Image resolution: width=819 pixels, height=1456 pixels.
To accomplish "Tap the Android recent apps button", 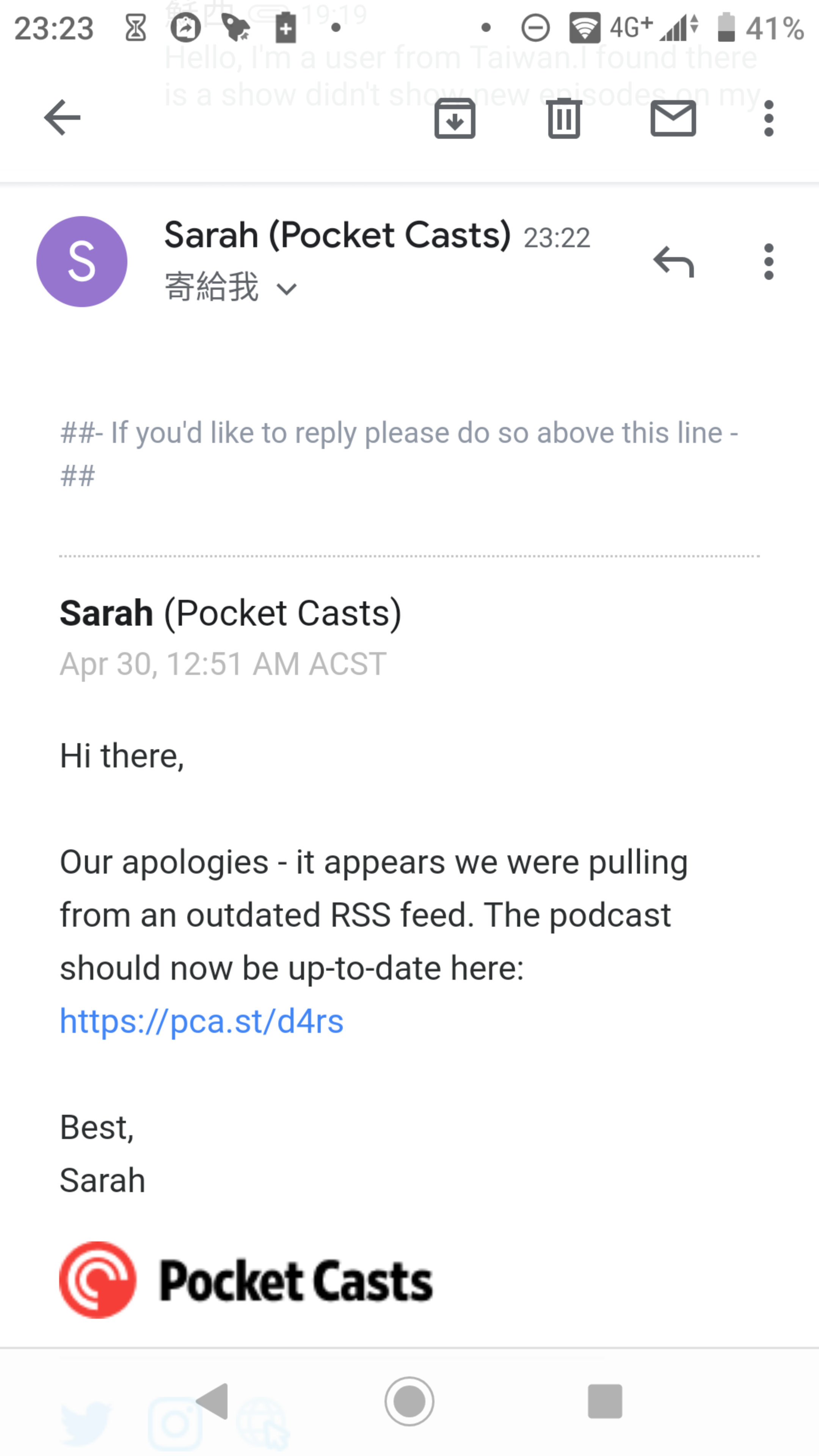I will (x=605, y=1401).
